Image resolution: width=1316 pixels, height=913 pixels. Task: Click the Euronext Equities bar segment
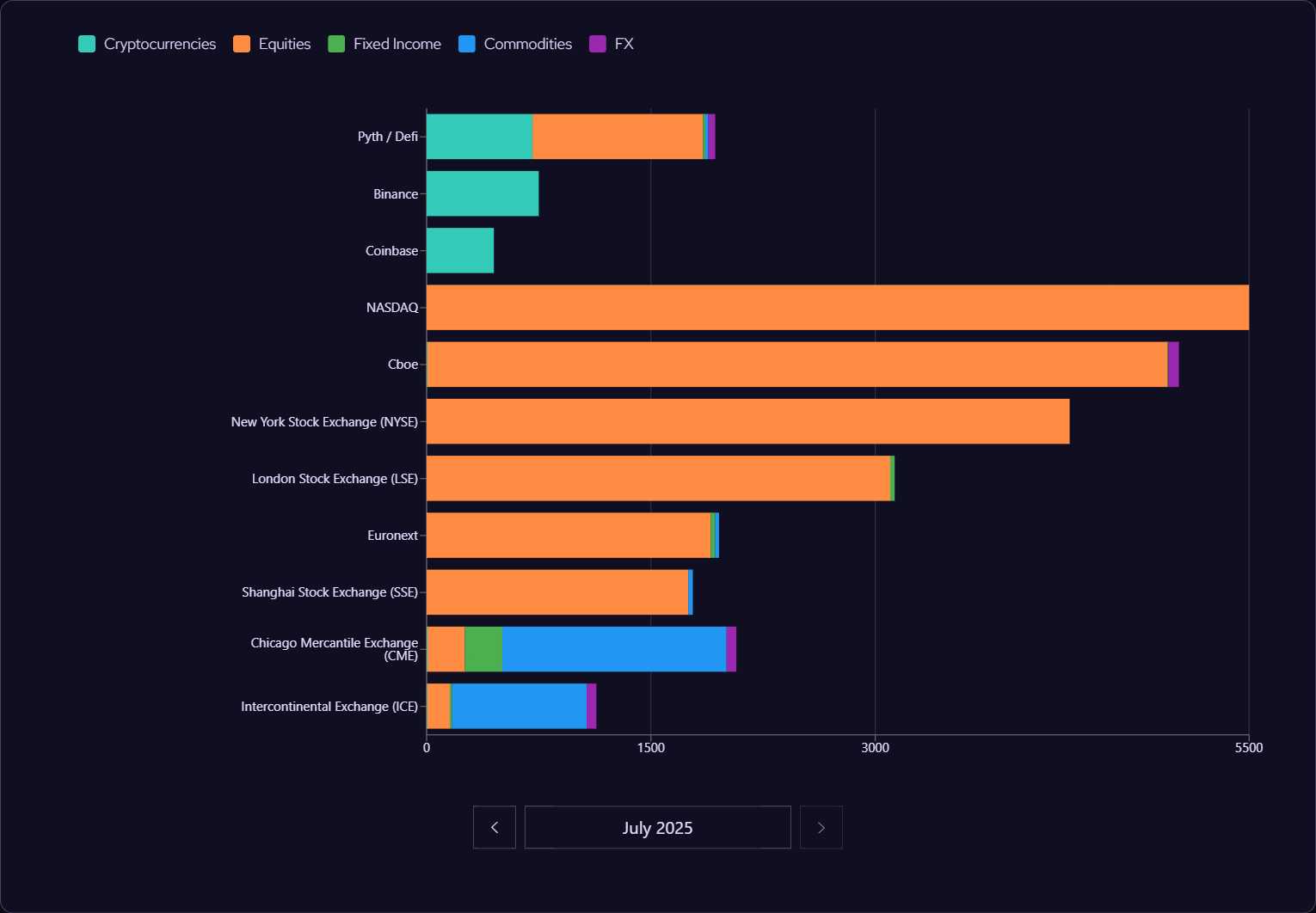coord(569,535)
